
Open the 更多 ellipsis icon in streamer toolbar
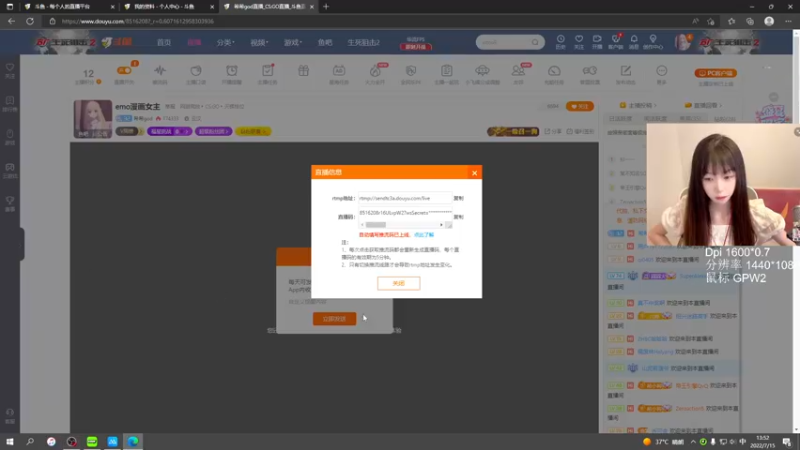click(661, 73)
